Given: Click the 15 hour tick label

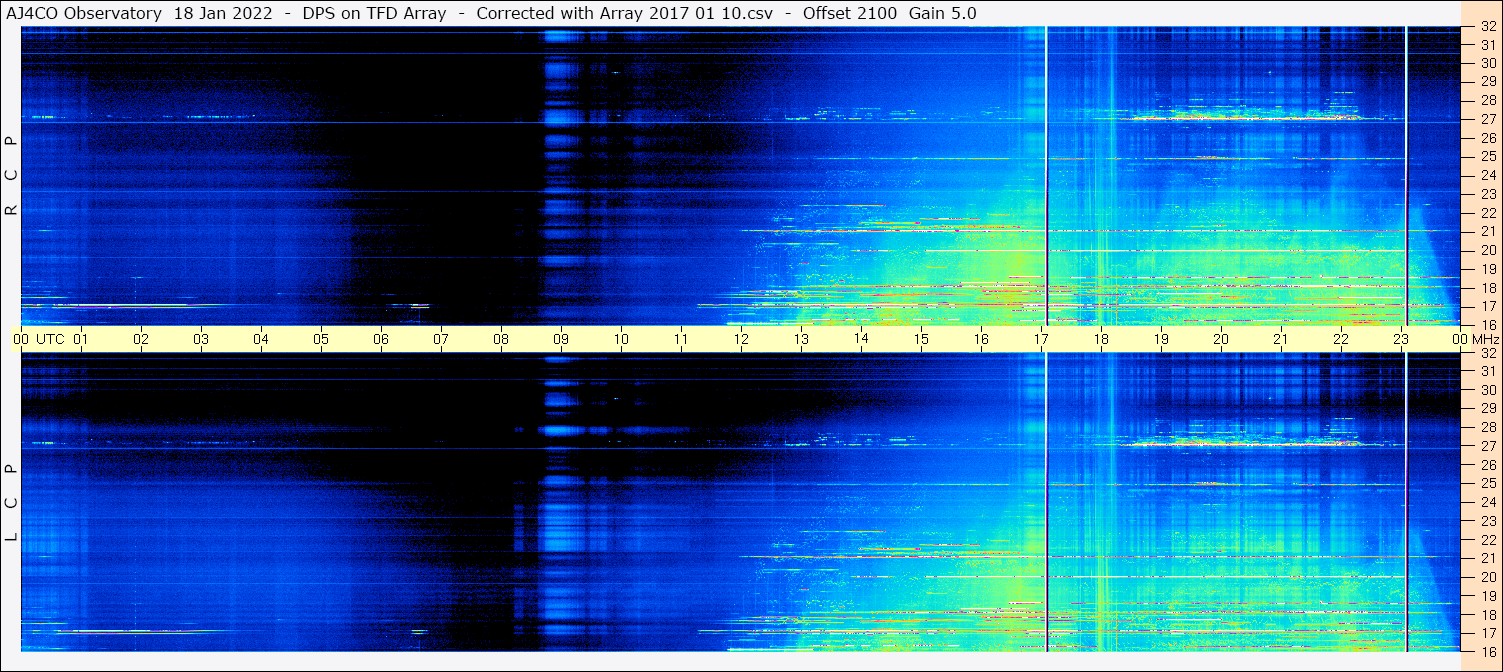Looking at the screenshot, I should pos(921,339).
